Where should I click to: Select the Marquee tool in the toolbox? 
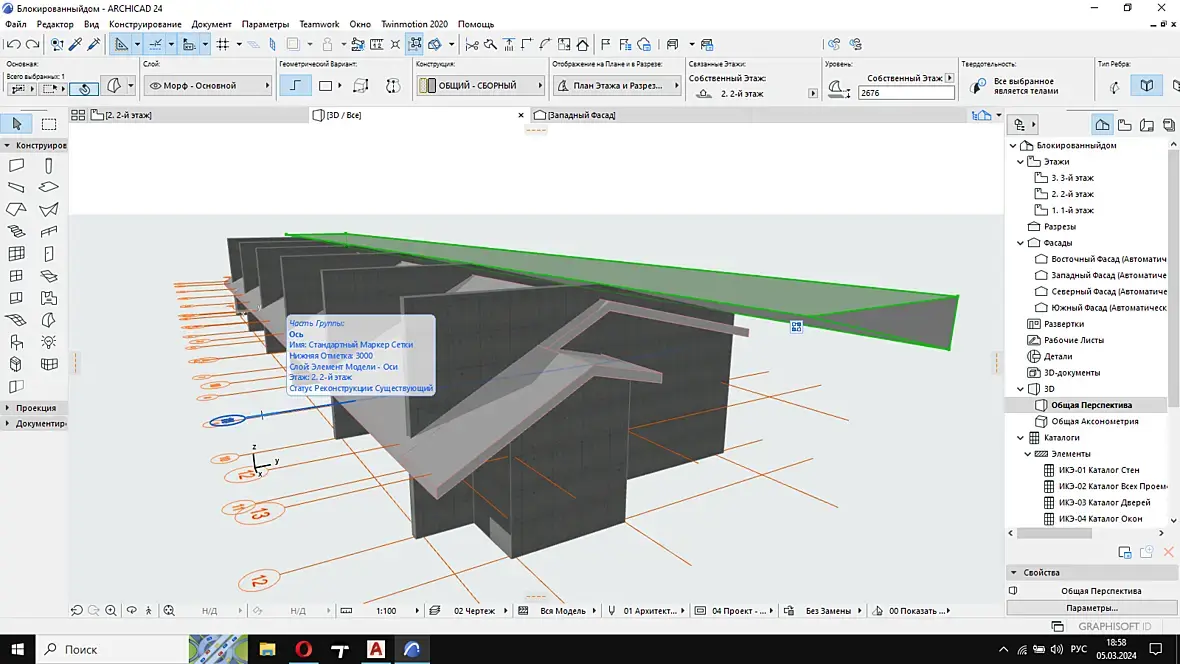point(48,124)
